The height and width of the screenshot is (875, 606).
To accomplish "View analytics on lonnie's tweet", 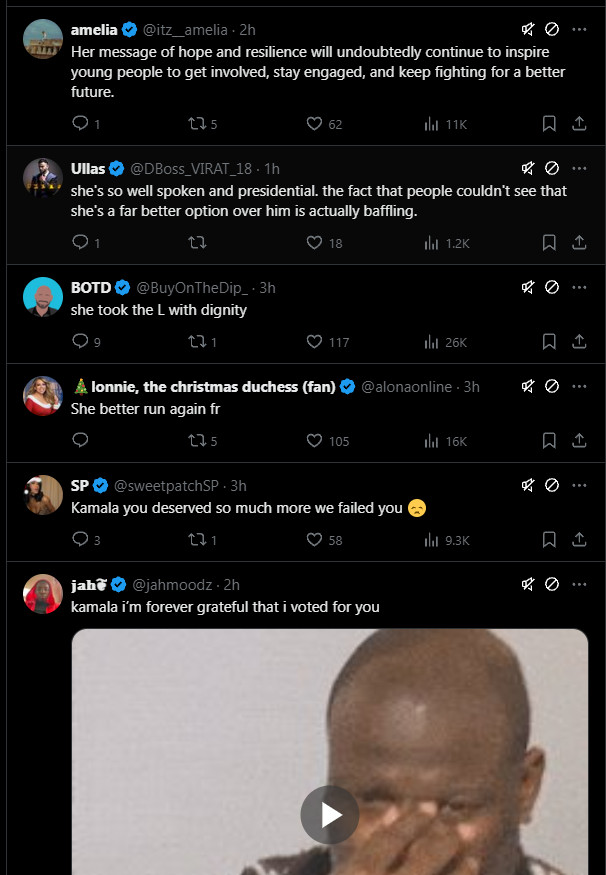I will coord(432,441).
